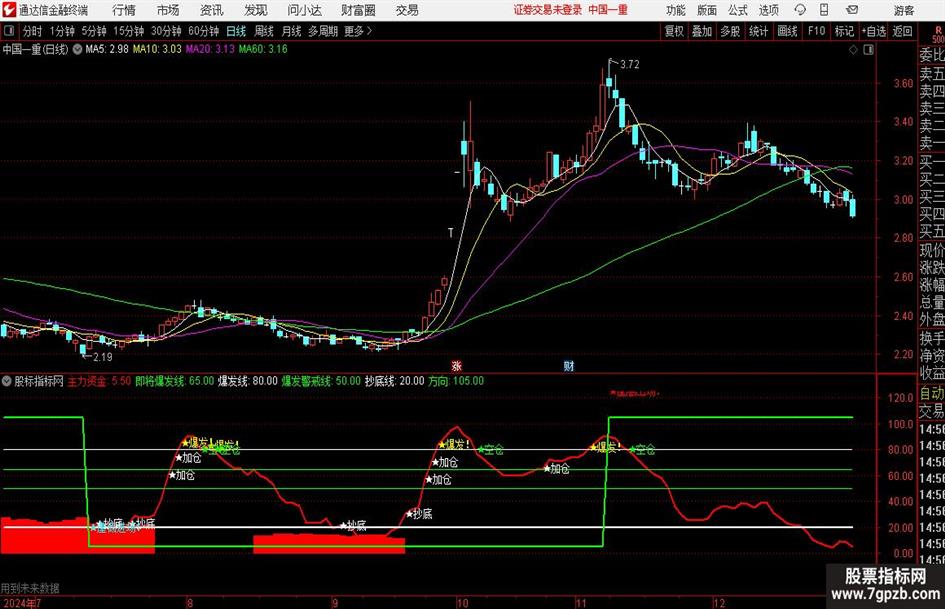Open the 行情 menu
The height and width of the screenshot is (609, 945).
(124, 10)
